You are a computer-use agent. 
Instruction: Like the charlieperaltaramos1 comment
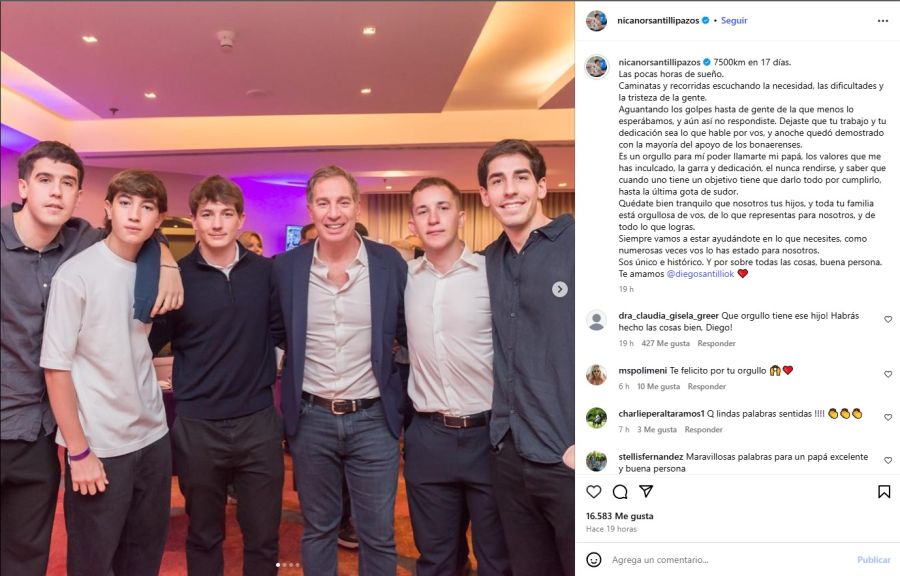tap(887, 418)
